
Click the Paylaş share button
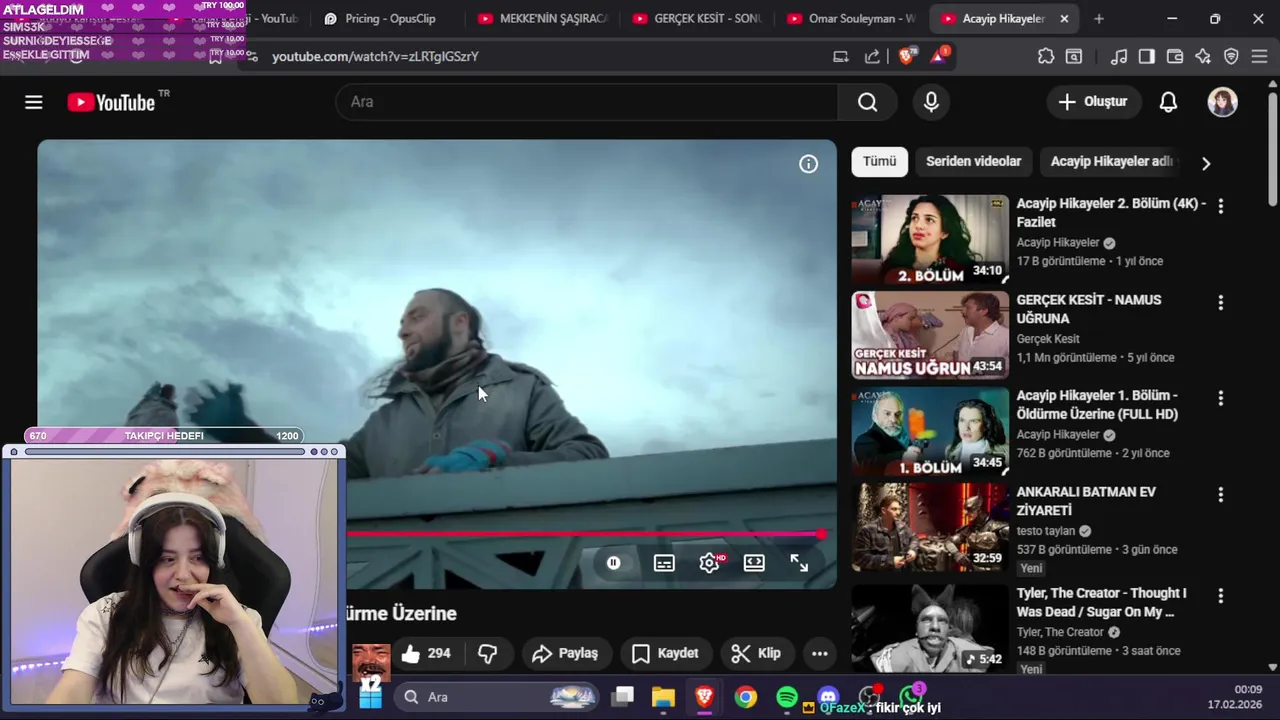[x=565, y=653]
